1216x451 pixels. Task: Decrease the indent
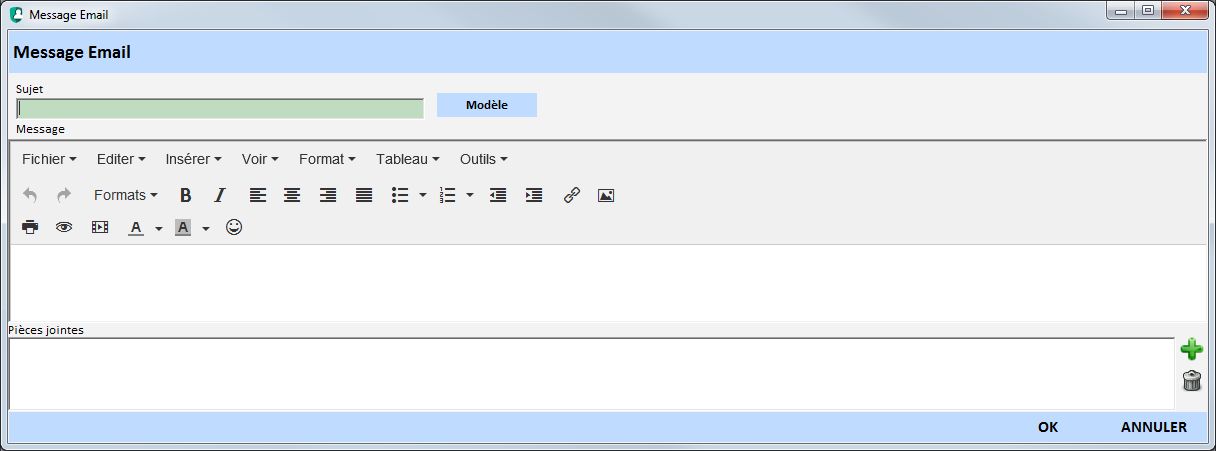click(x=498, y=195)
